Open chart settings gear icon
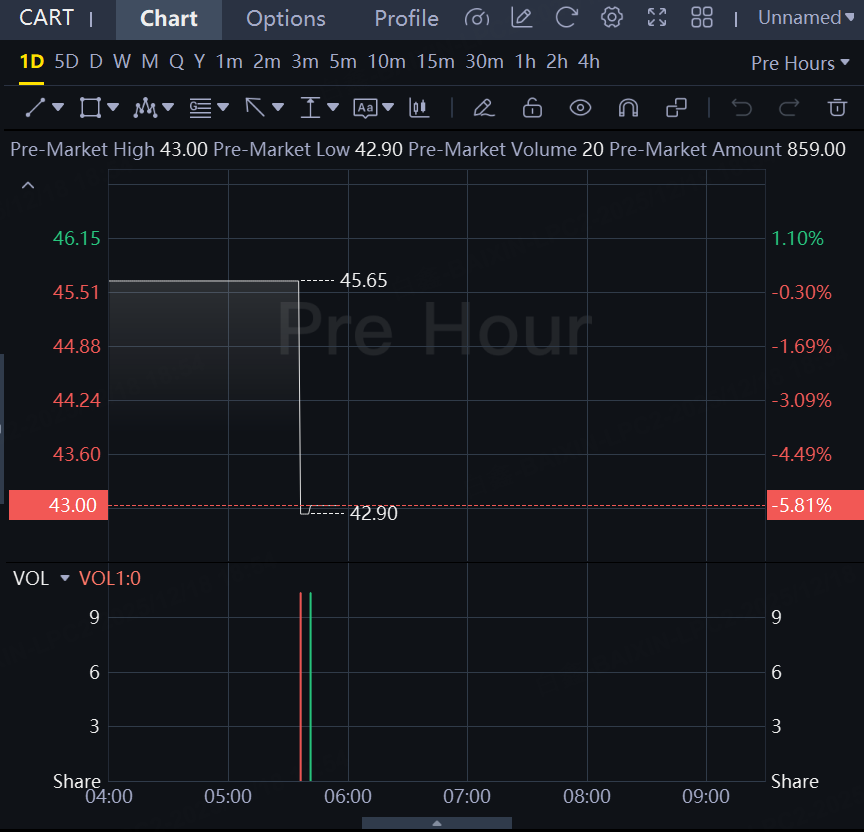This screenshot has height=832, width=864. pos(612,18)
